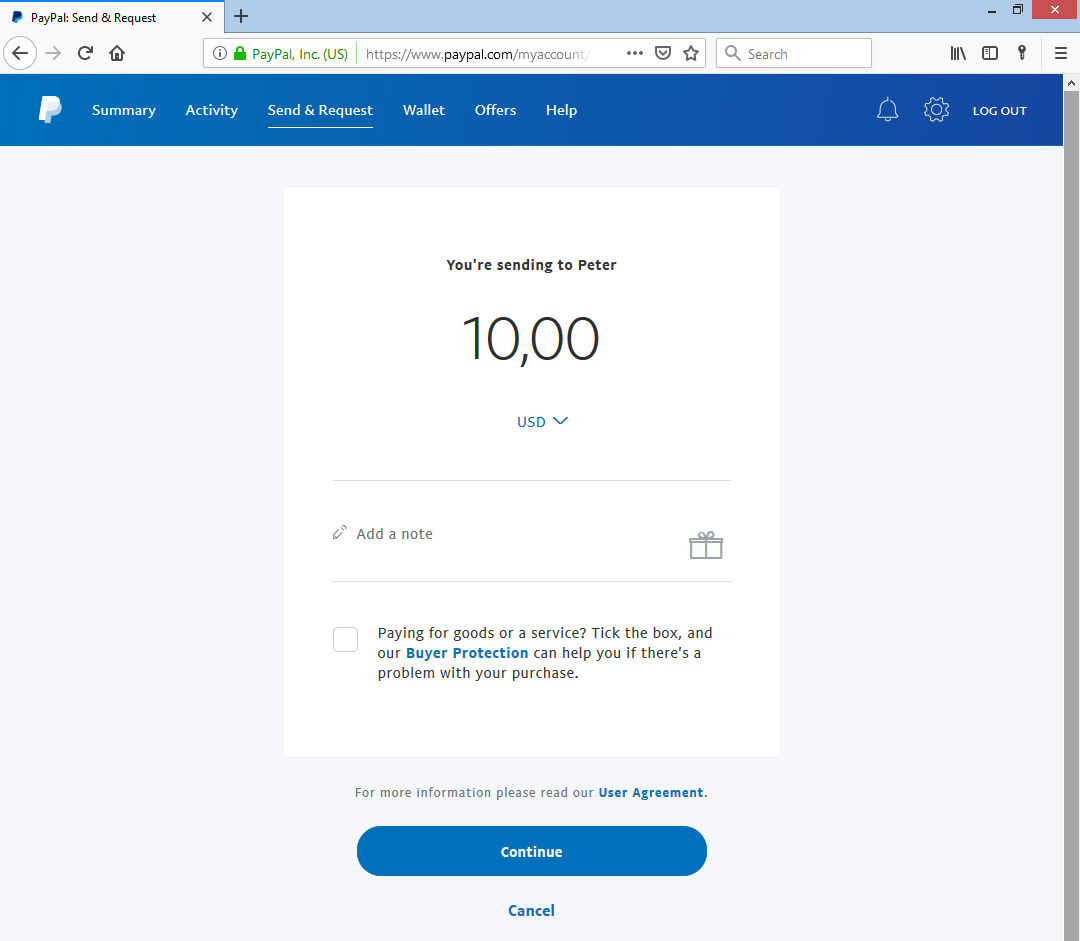Open the USD currency dropdown
Viewport: 1080px width, 941px height.
pos(542,422)
